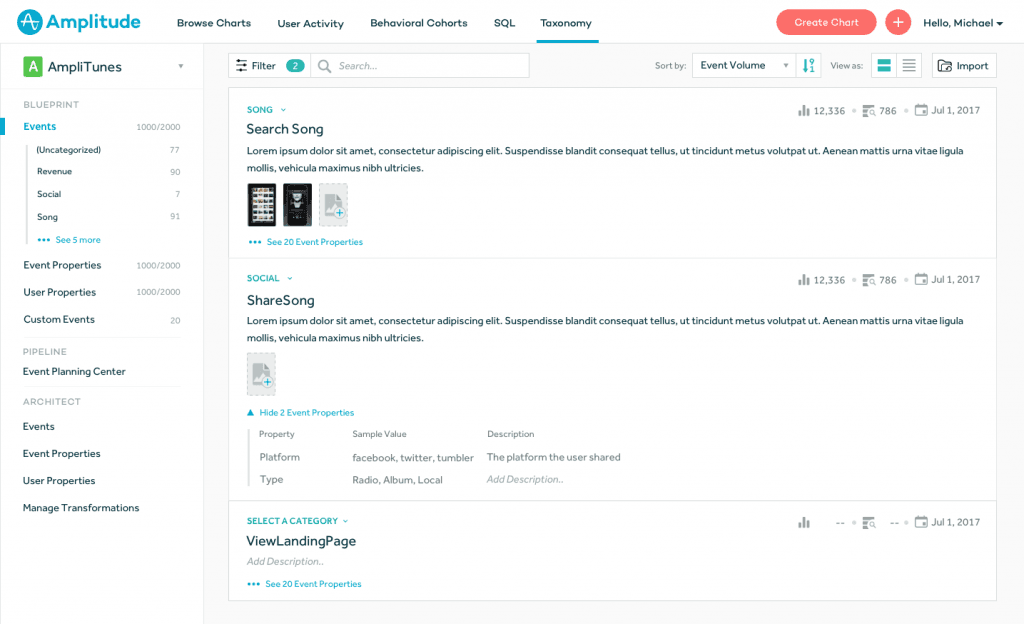Open Event Planning Center in the sidebar

pyautogui.click(x=74, y=372)
